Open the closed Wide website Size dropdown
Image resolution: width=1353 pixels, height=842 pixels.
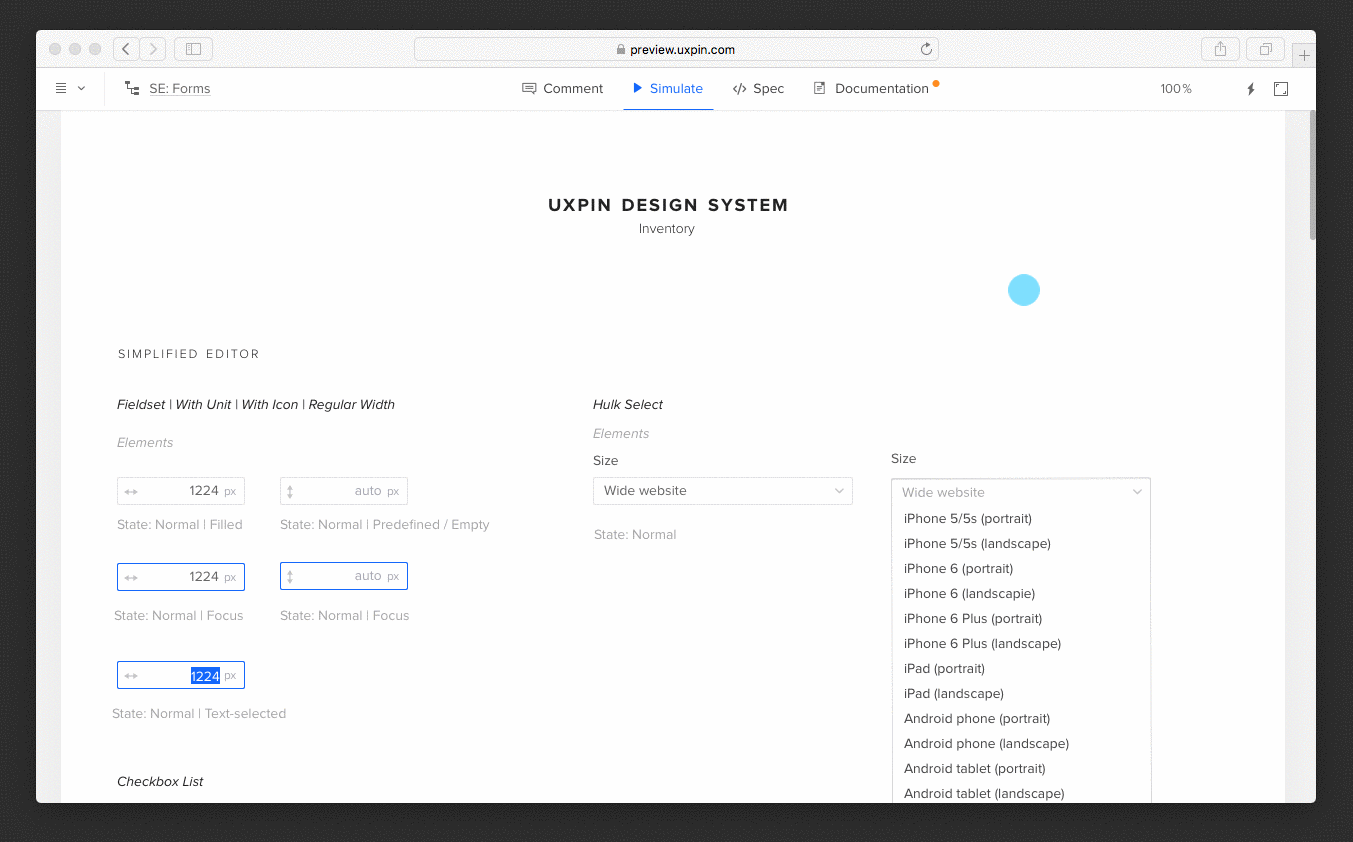click(x=723, y=491)
